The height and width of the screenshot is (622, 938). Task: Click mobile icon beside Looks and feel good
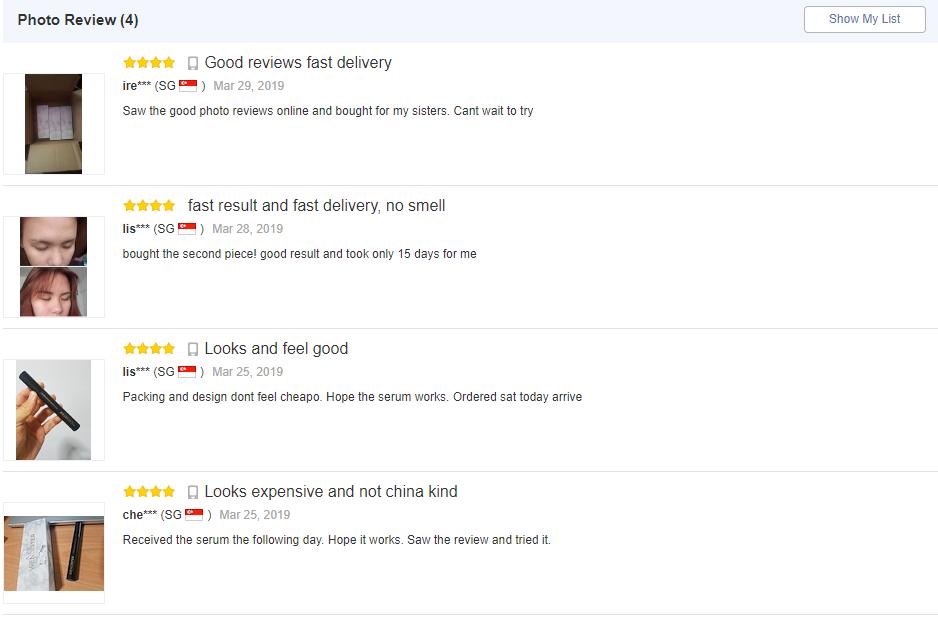193,349
